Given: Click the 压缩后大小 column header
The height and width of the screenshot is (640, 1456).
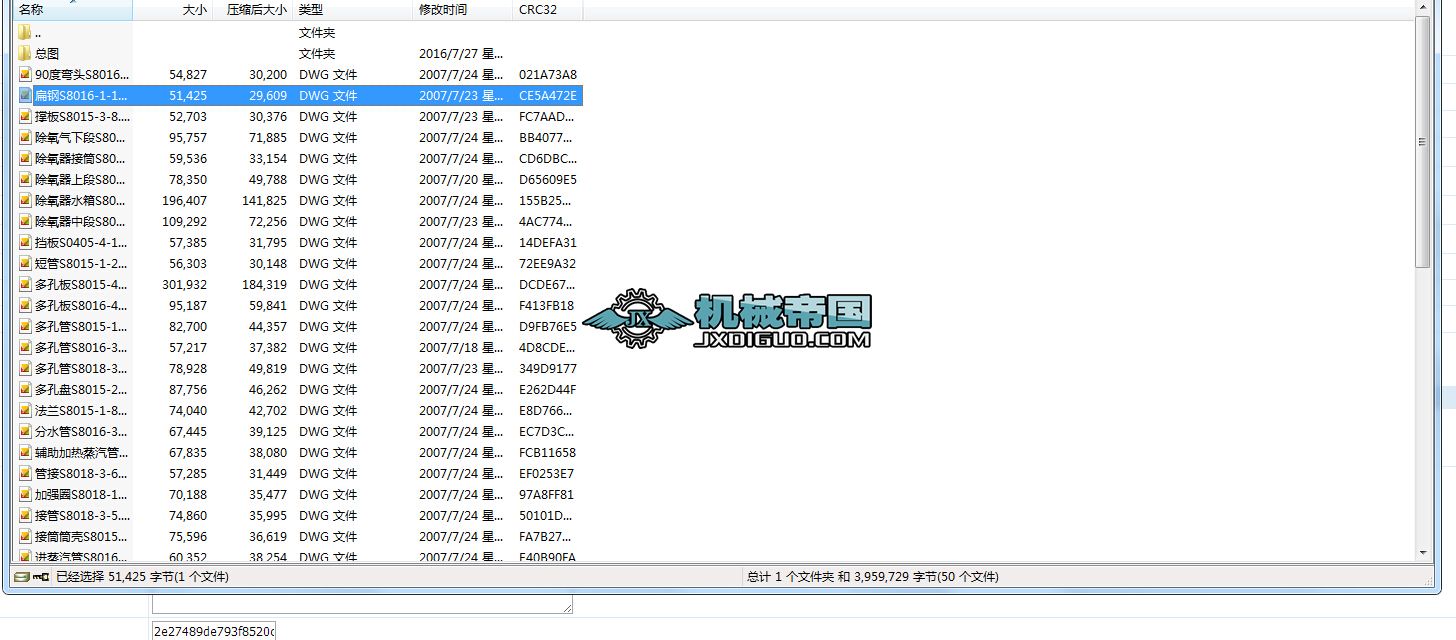Looking at the screenshot, I should pos(253,10).
